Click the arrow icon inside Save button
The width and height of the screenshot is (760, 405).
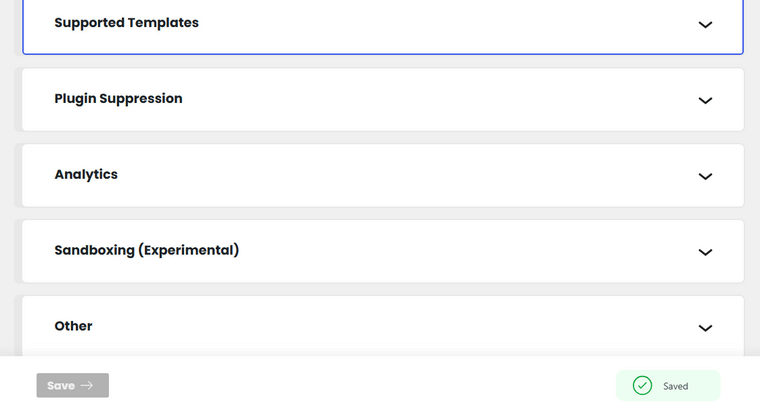coord(87,385)
